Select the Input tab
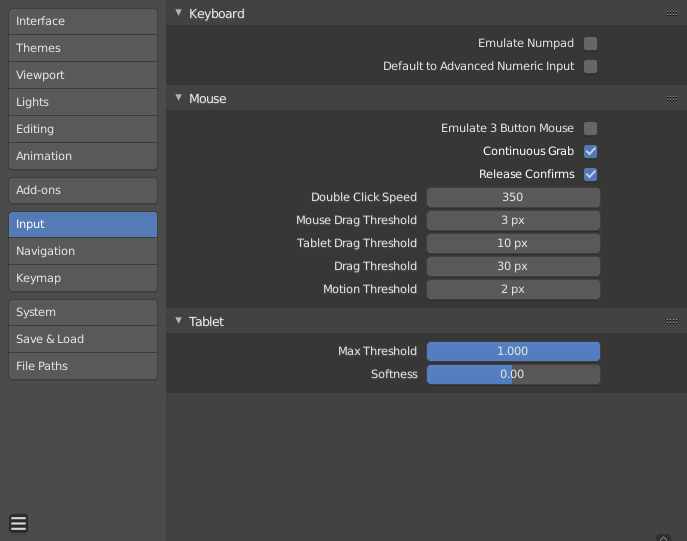This screenshot has height=541, width=687. (83, 224)
